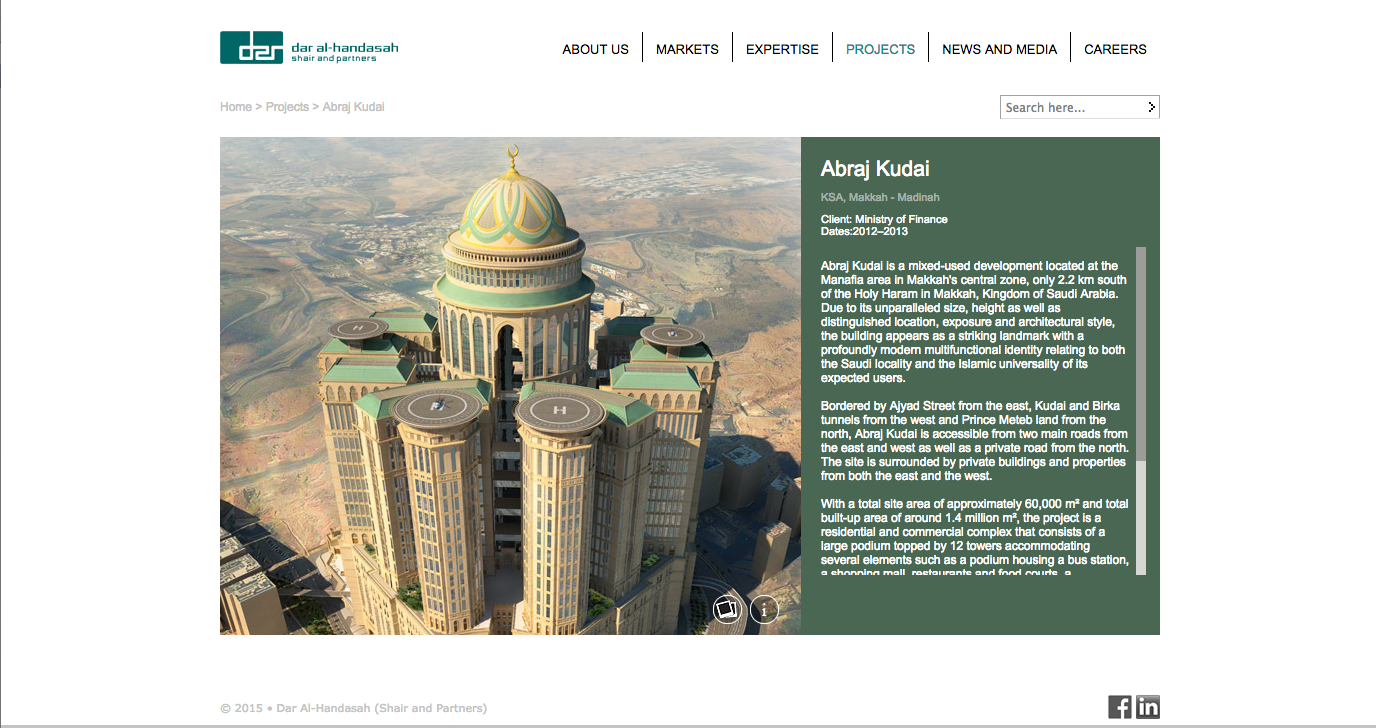
Task: Click scrollbar track below the thumb
Action: coord(1141,520)
